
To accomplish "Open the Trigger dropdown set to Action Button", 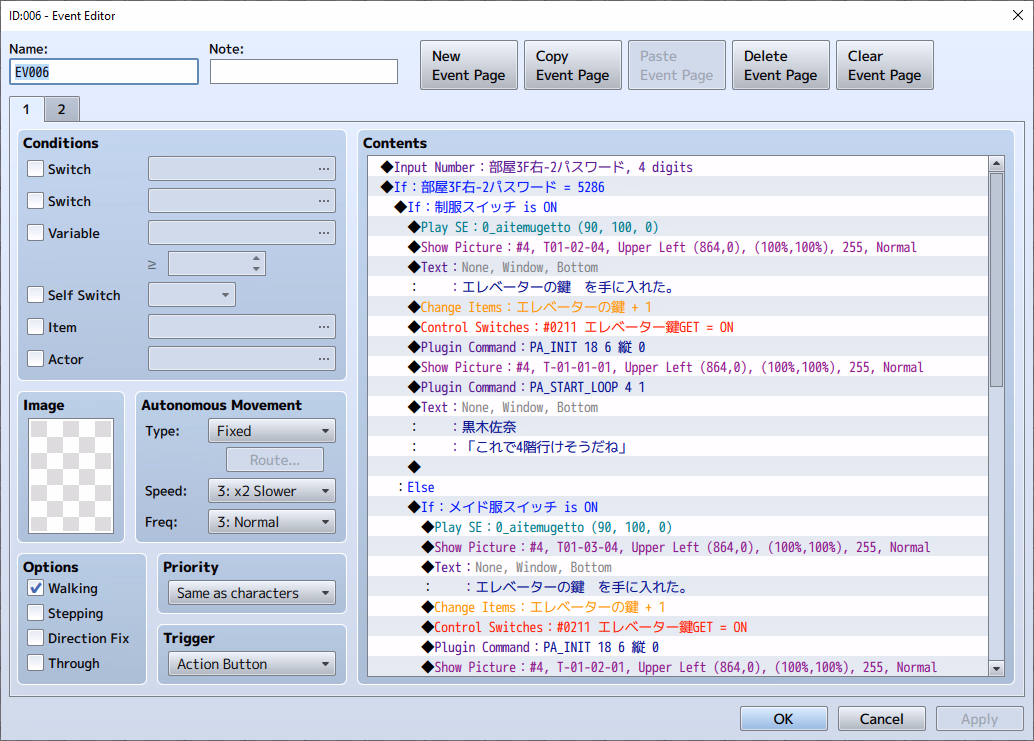I will 251,664.
